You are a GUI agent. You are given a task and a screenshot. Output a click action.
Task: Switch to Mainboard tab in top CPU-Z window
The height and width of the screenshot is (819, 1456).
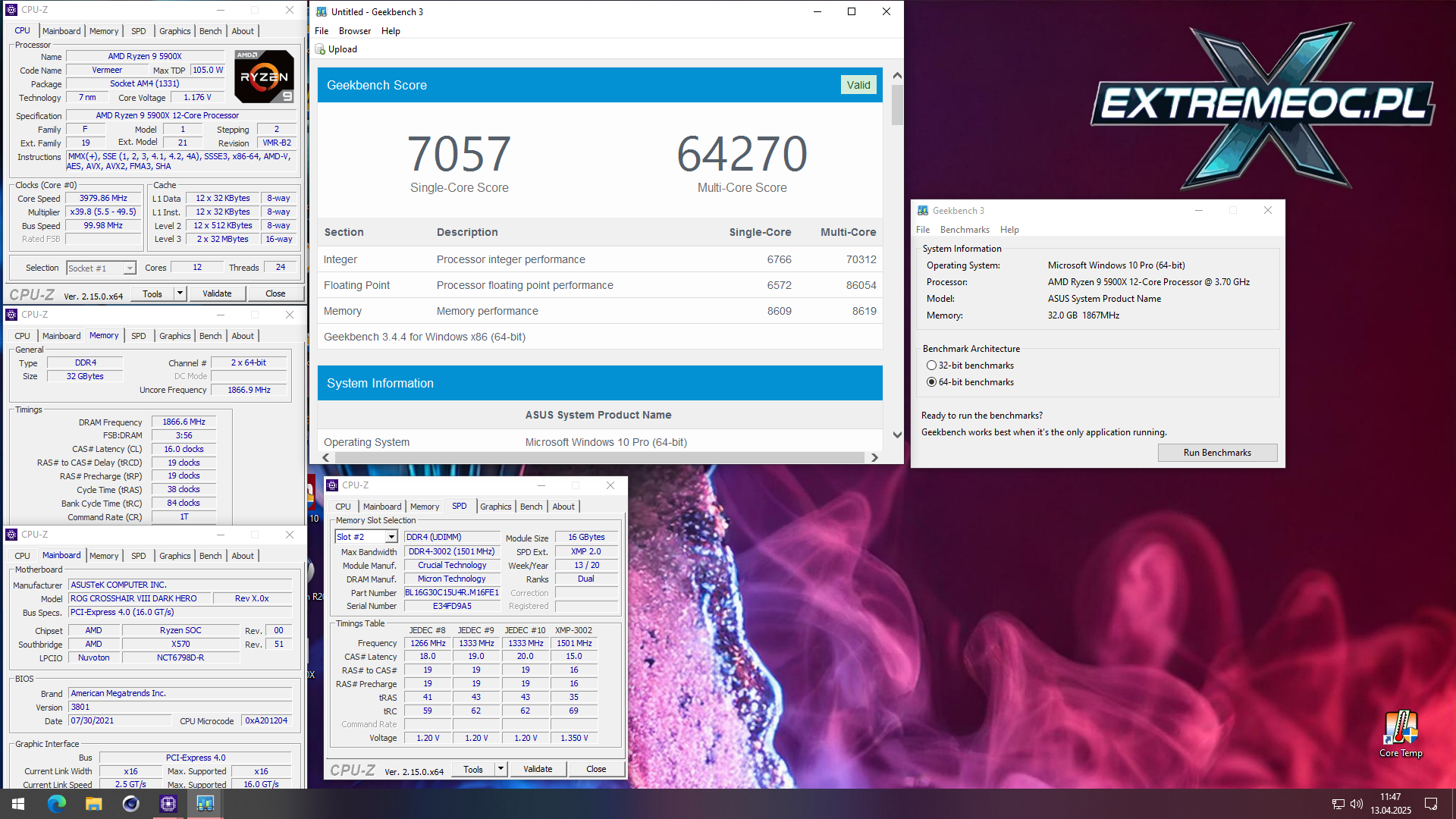(61, 31)
